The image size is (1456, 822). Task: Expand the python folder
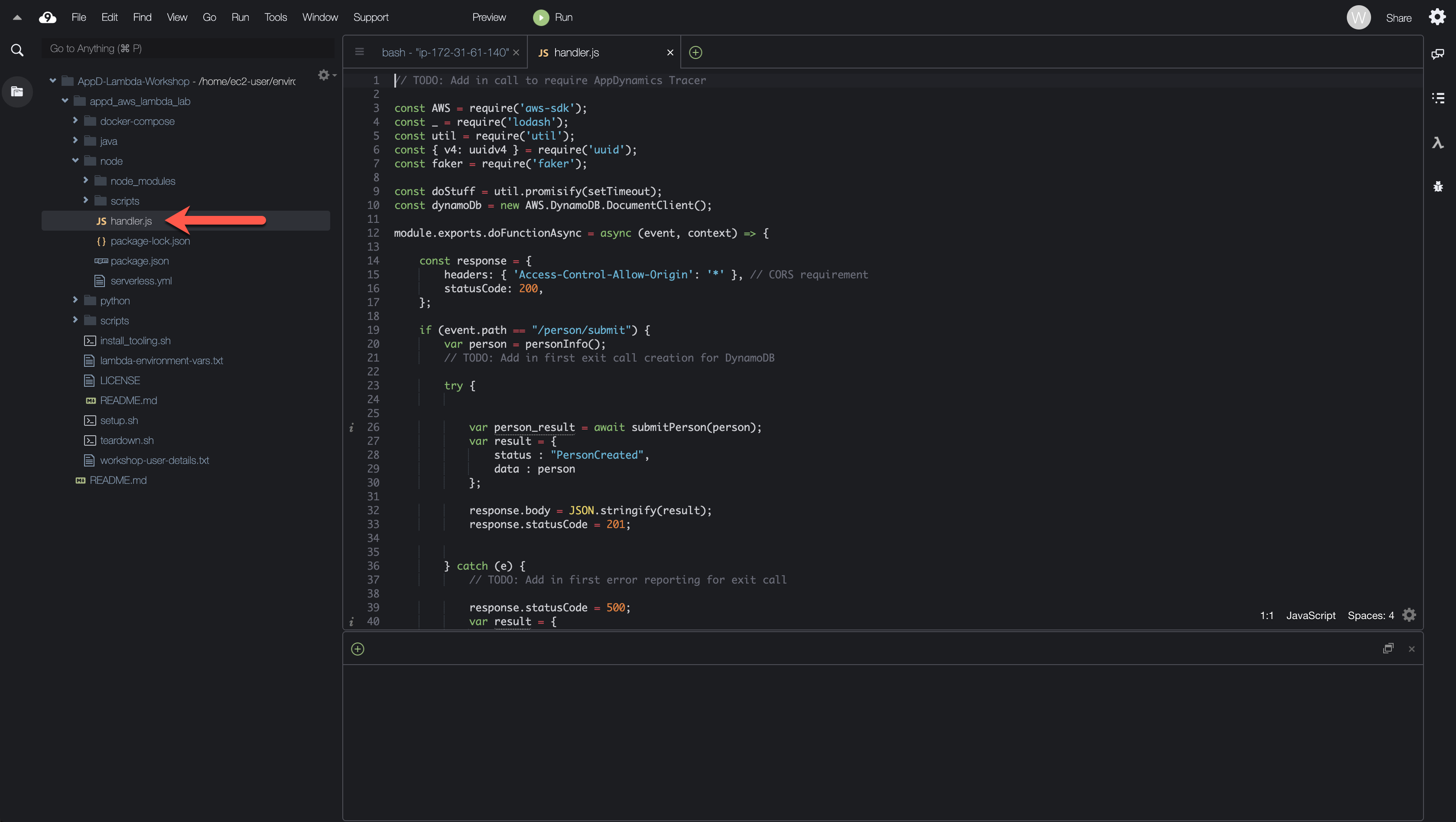75,300
